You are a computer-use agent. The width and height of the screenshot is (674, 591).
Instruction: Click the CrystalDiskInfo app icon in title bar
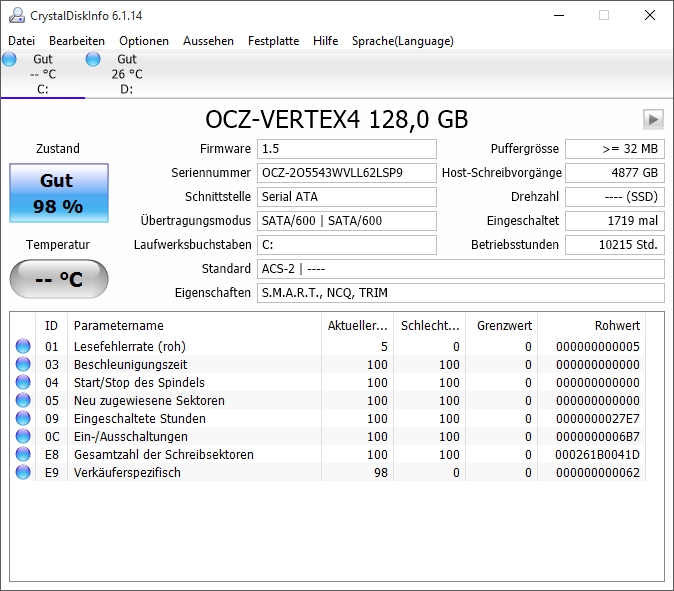(x=17, y=15)
